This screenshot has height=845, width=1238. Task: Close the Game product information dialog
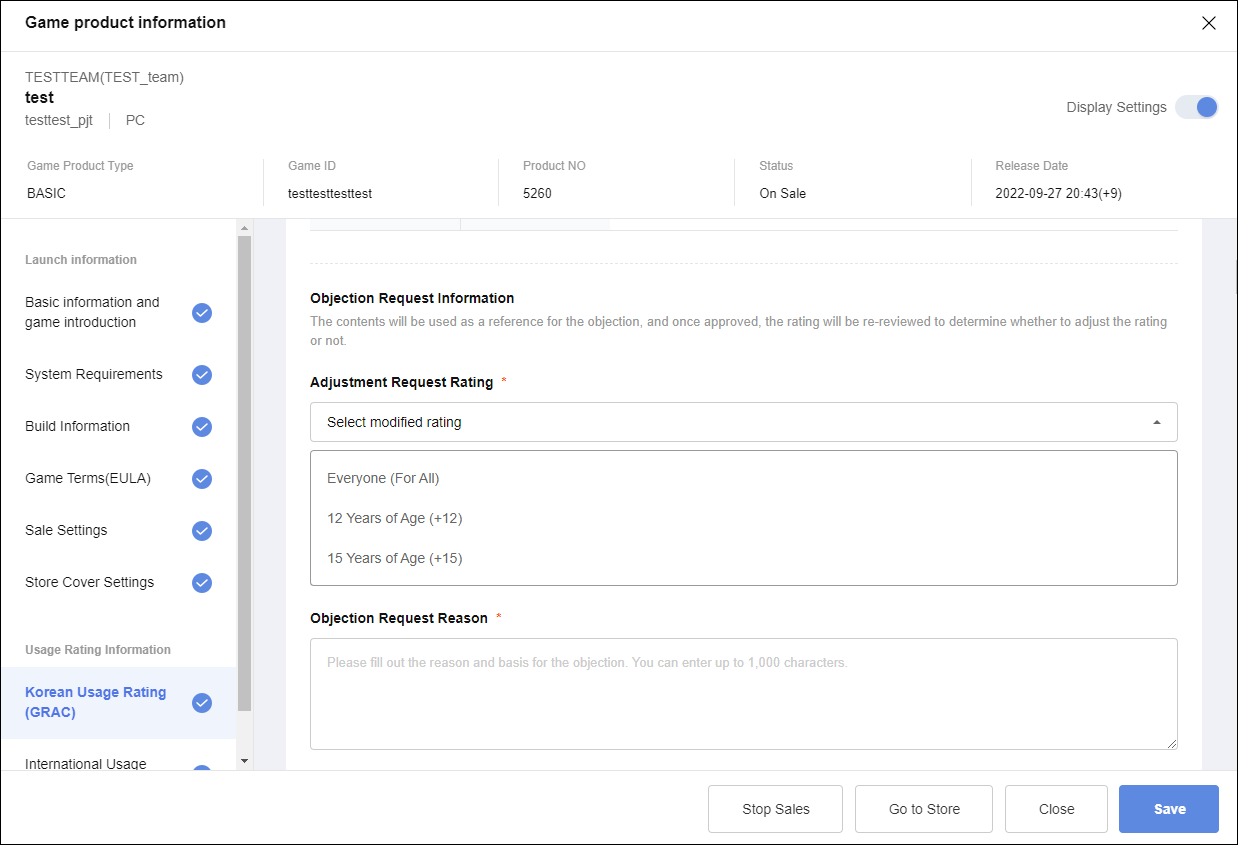pyautogui.click(x=1209, y=23)
